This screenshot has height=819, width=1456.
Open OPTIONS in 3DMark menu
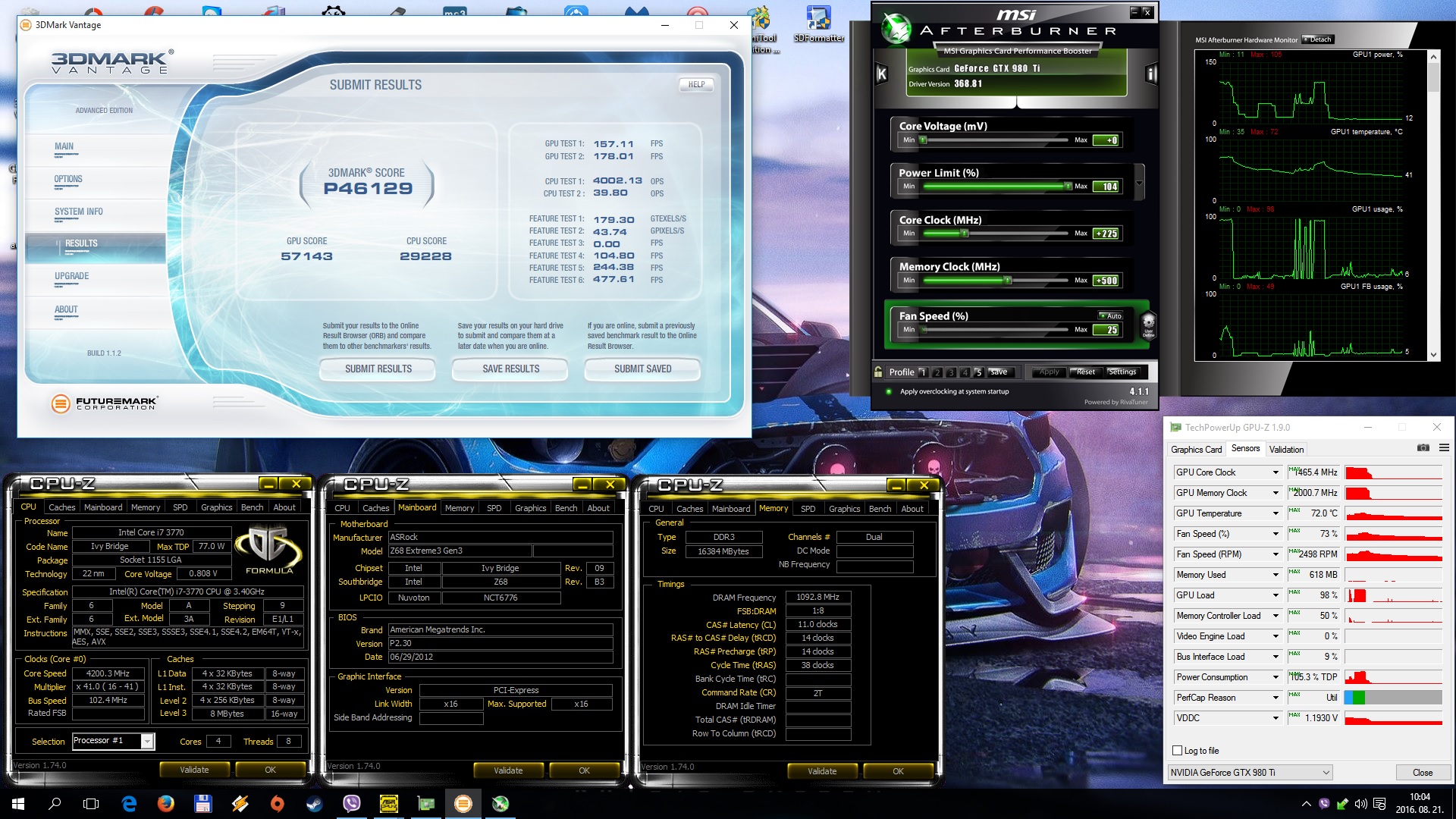pyautogui.click(x=68, y=179)
